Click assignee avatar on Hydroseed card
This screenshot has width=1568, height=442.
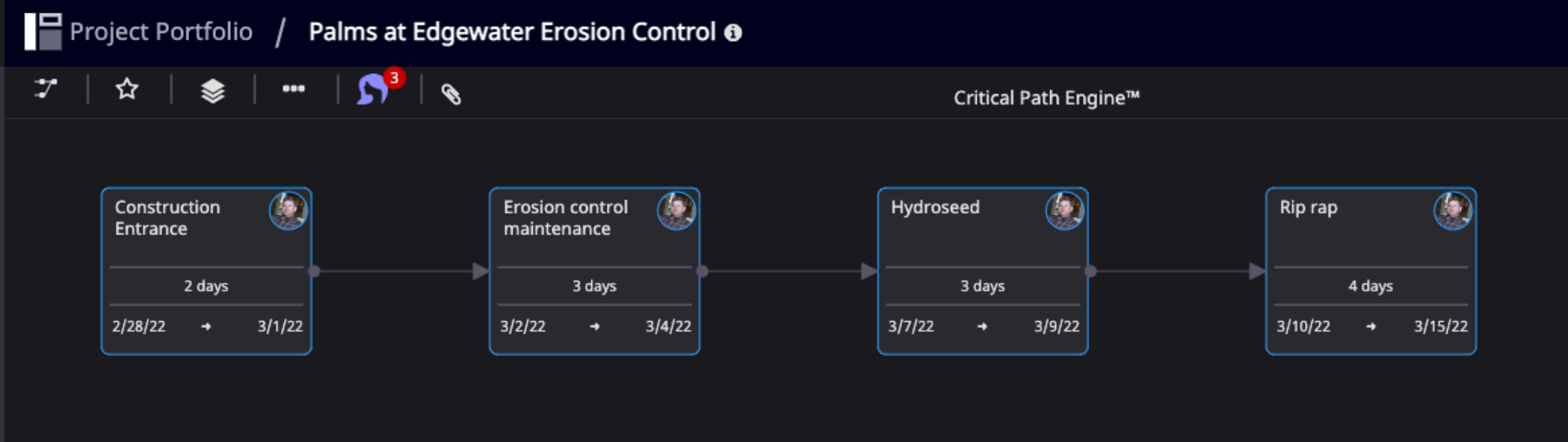coord(1065,211)
